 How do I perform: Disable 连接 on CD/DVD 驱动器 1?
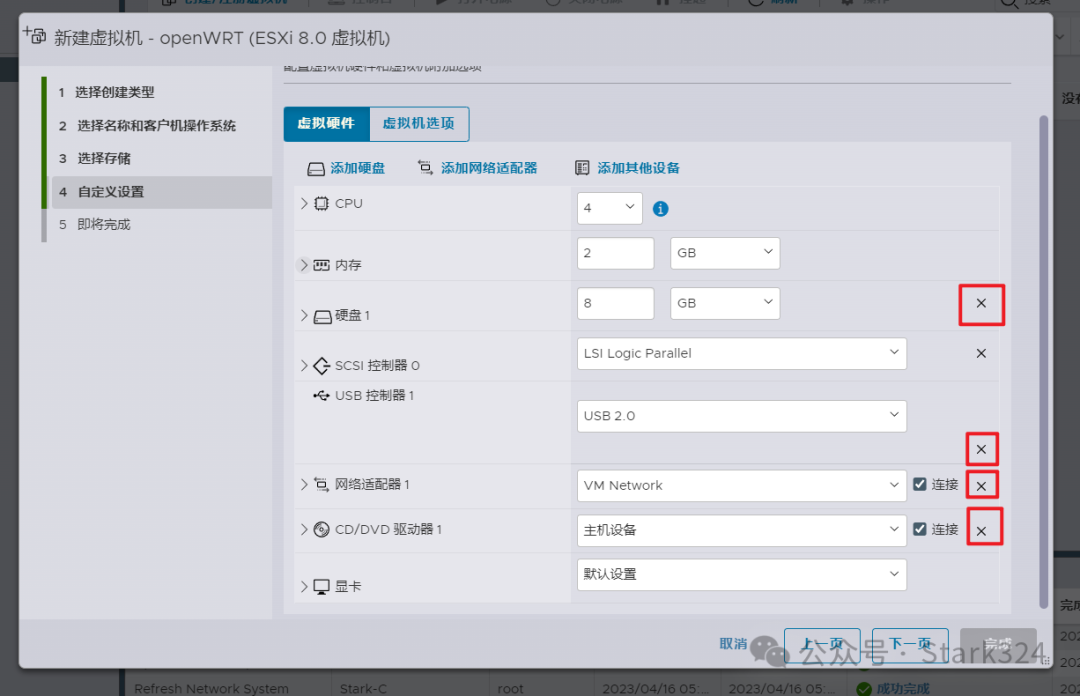coord(919,529)
